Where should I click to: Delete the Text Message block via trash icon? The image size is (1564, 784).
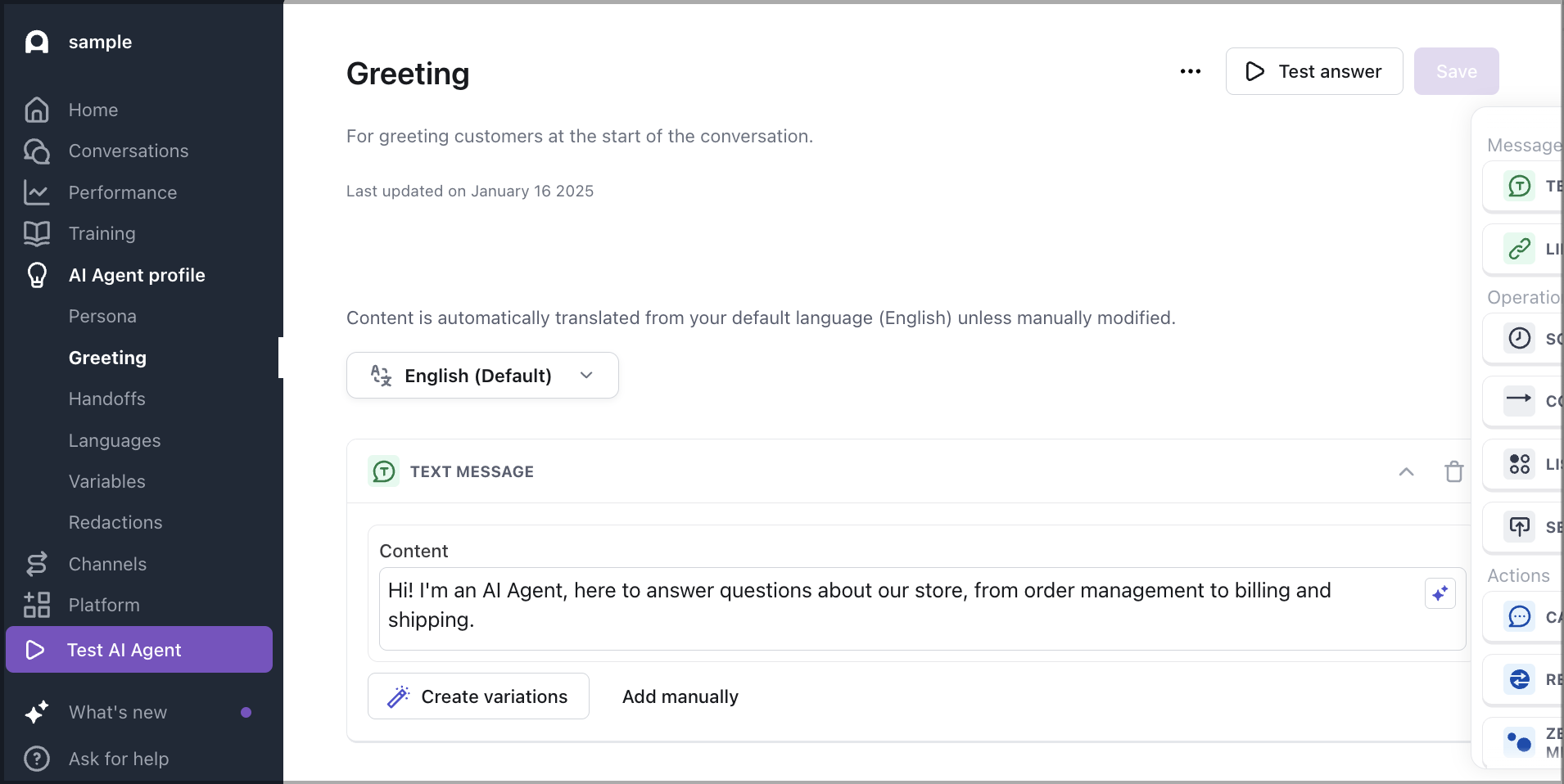[1453, 471]
